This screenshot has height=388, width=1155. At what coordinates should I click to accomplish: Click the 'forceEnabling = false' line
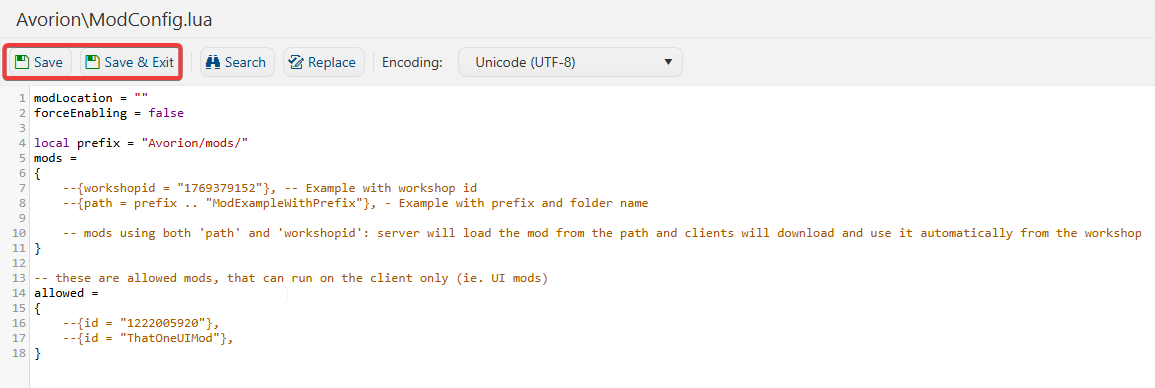tap(108, 113)
